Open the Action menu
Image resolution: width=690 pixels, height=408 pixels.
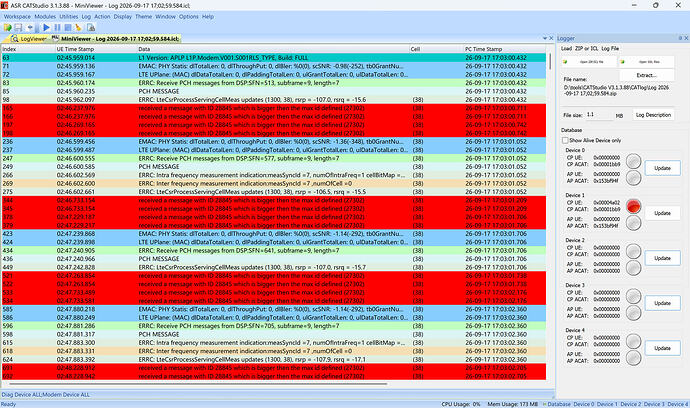(102, 16)
